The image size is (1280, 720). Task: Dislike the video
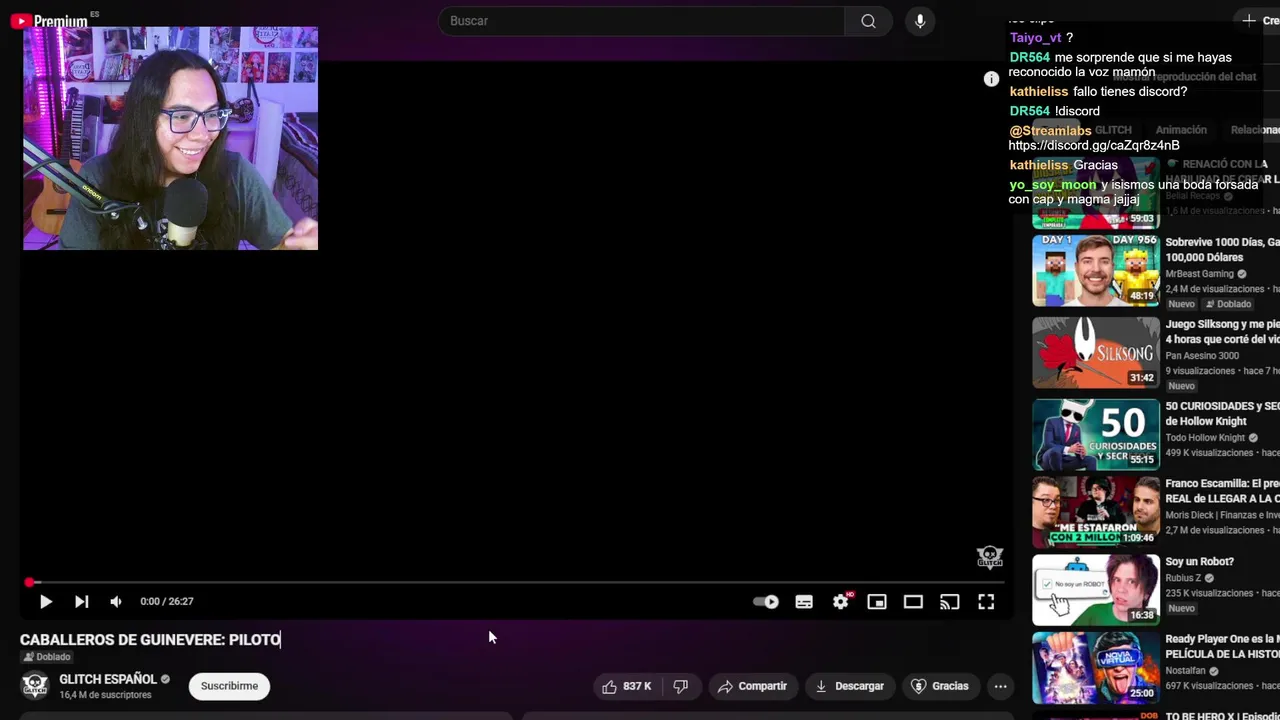tap(681, 686)
